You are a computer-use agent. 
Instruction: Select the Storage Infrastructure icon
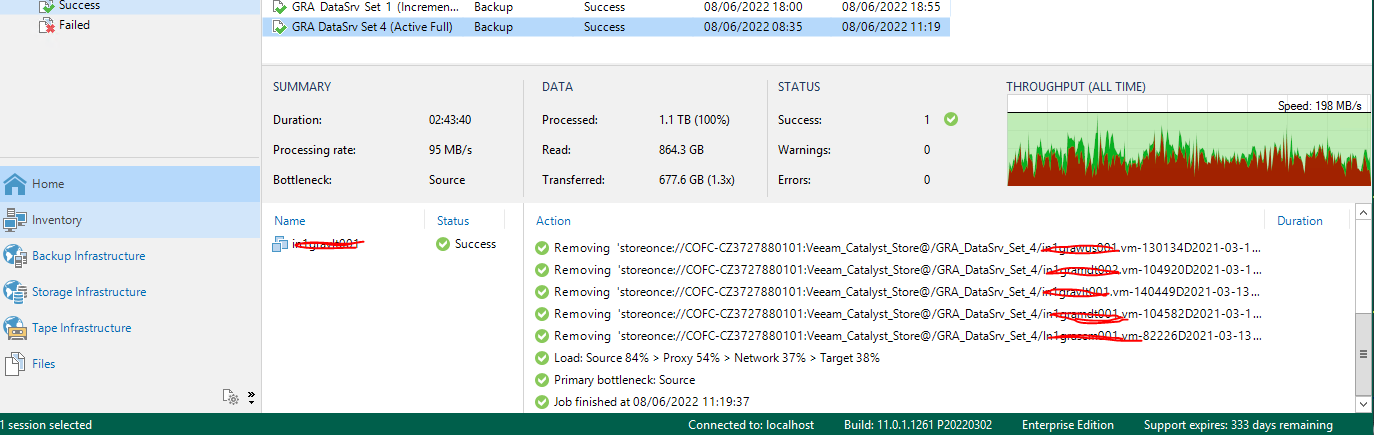(15, 292)
